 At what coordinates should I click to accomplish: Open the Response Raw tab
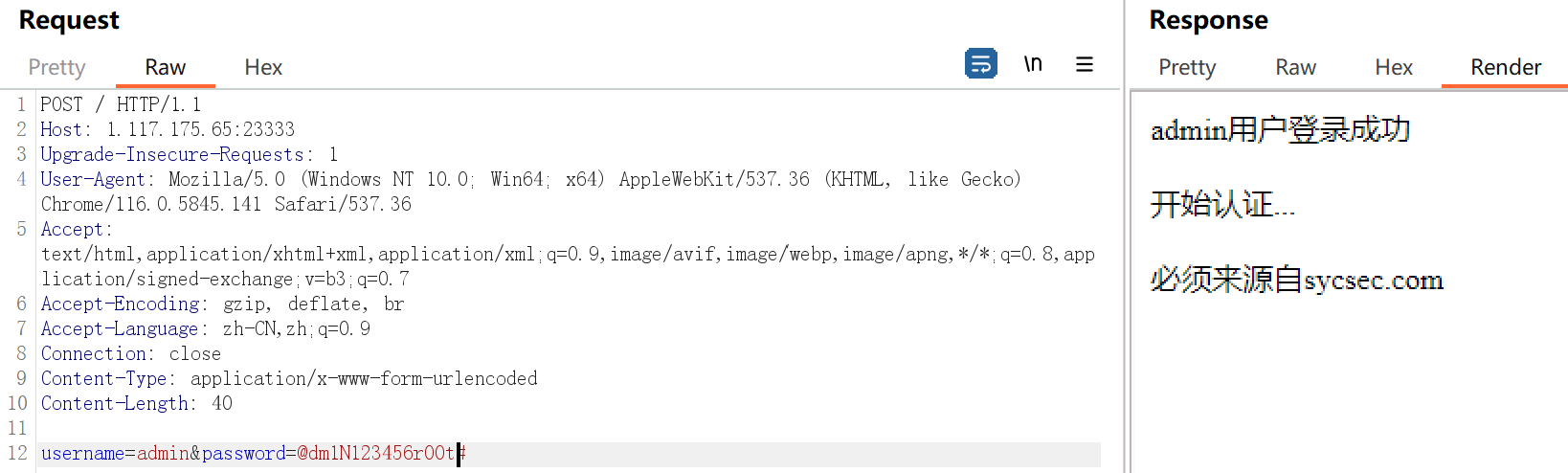(1295, 67)
